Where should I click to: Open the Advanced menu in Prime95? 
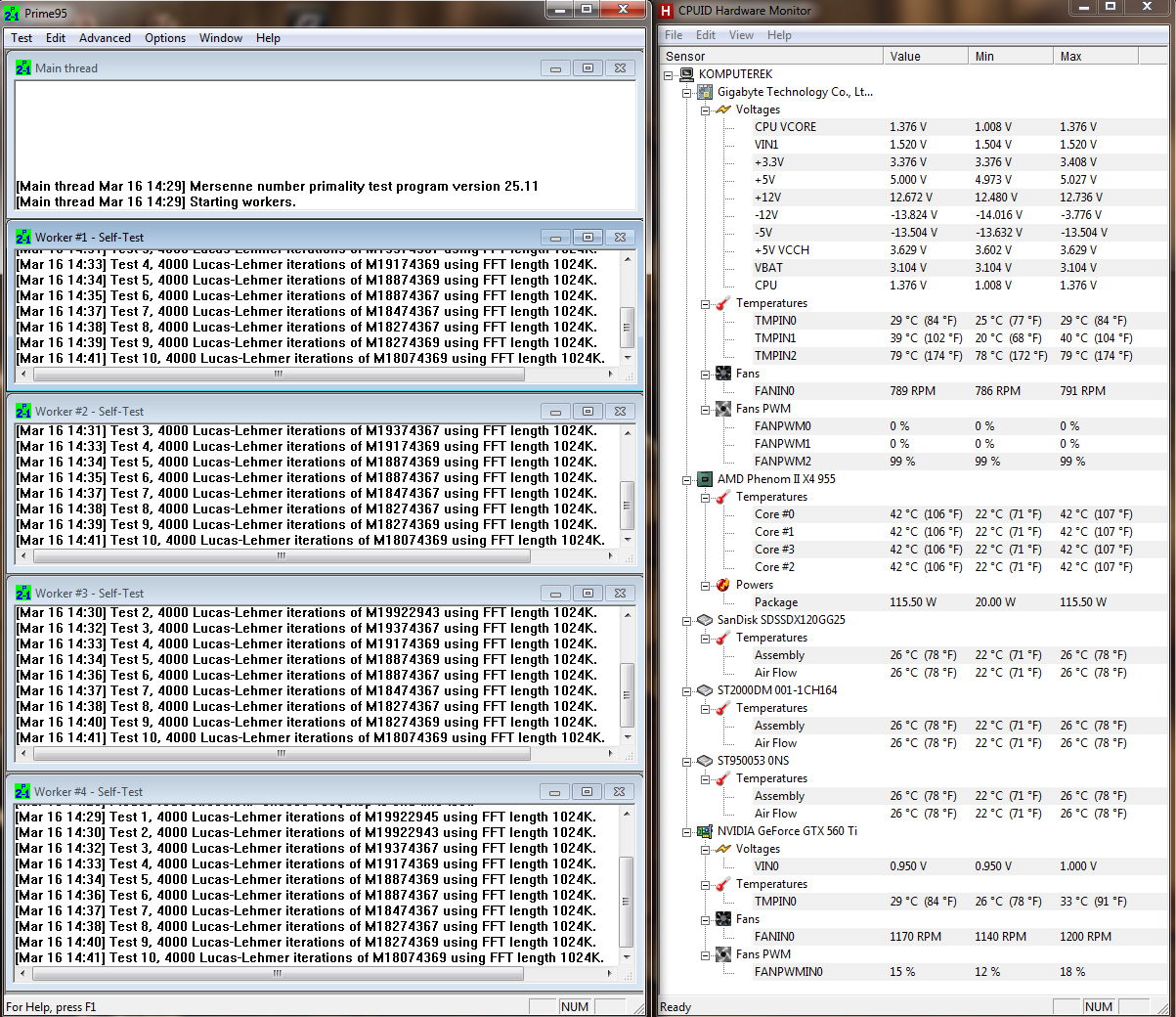pyautogui.click(x=105, y=38)
